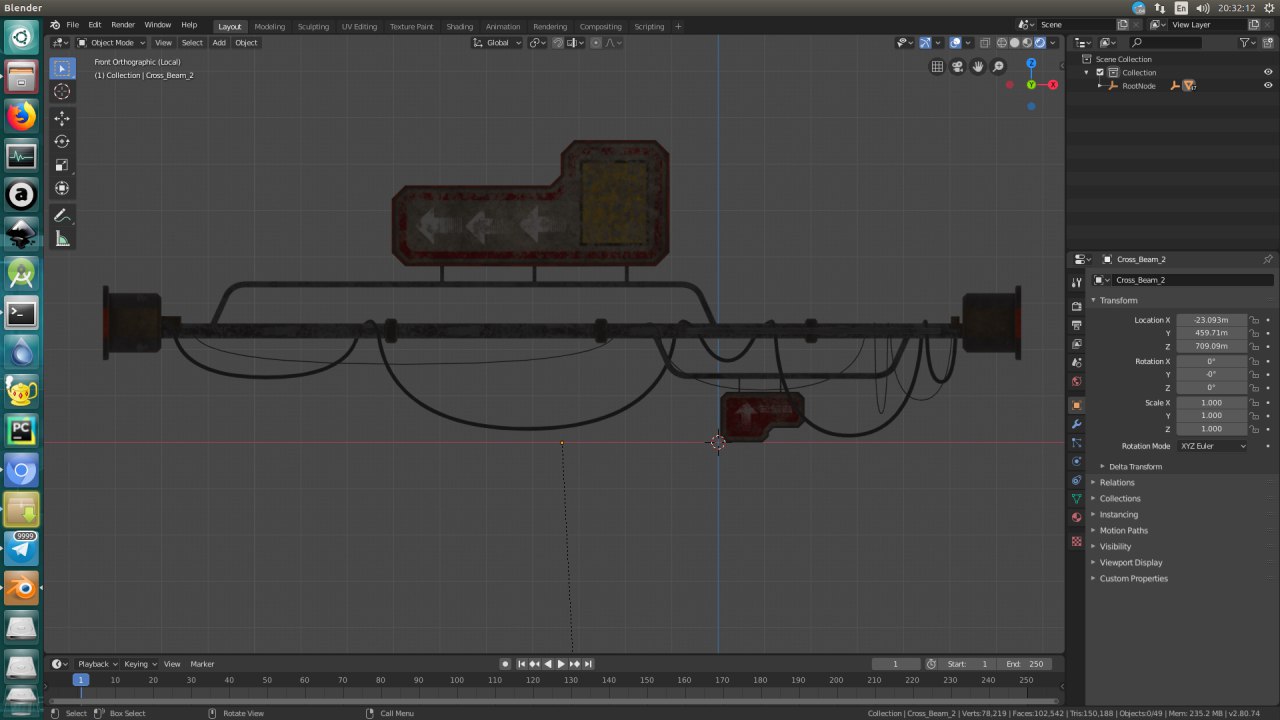Open the Material properties tab
Image resolution: width=1280 pixels, height=720 pixels.
(1077, 517)
